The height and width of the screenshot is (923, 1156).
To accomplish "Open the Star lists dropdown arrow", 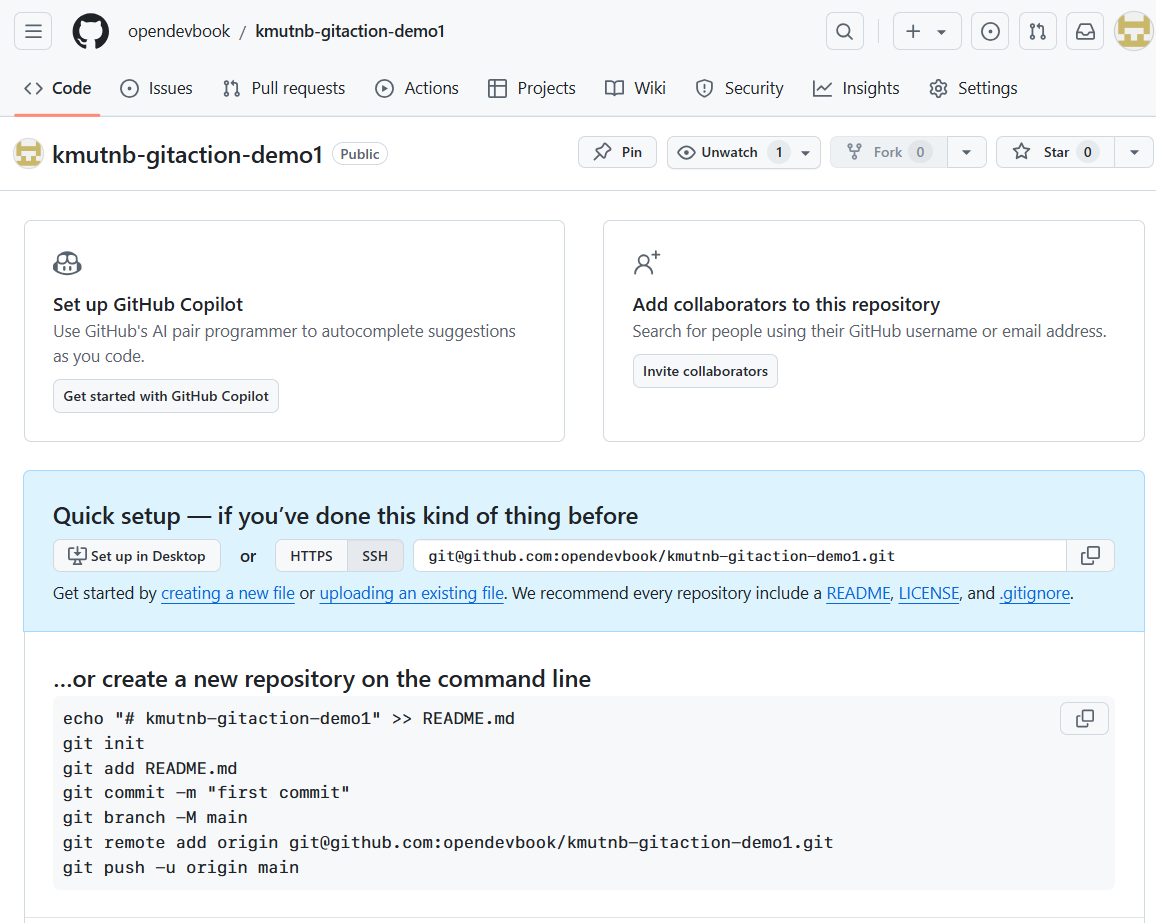I will (1134, 152).
